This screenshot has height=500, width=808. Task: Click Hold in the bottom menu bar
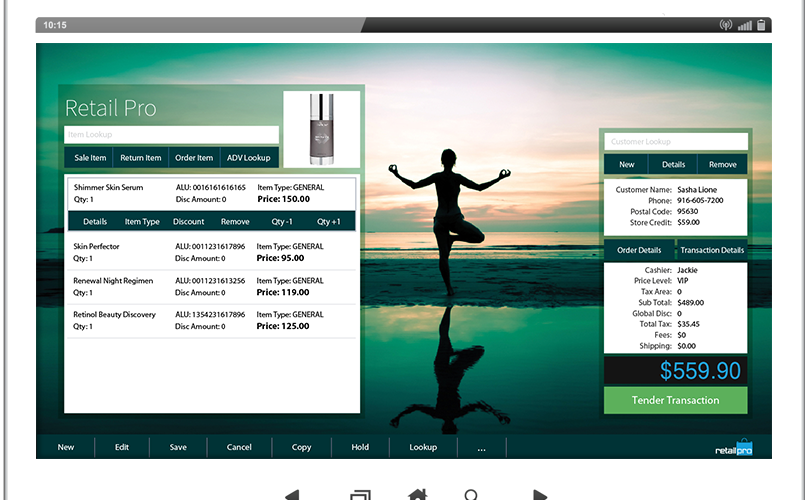(360, 447)
